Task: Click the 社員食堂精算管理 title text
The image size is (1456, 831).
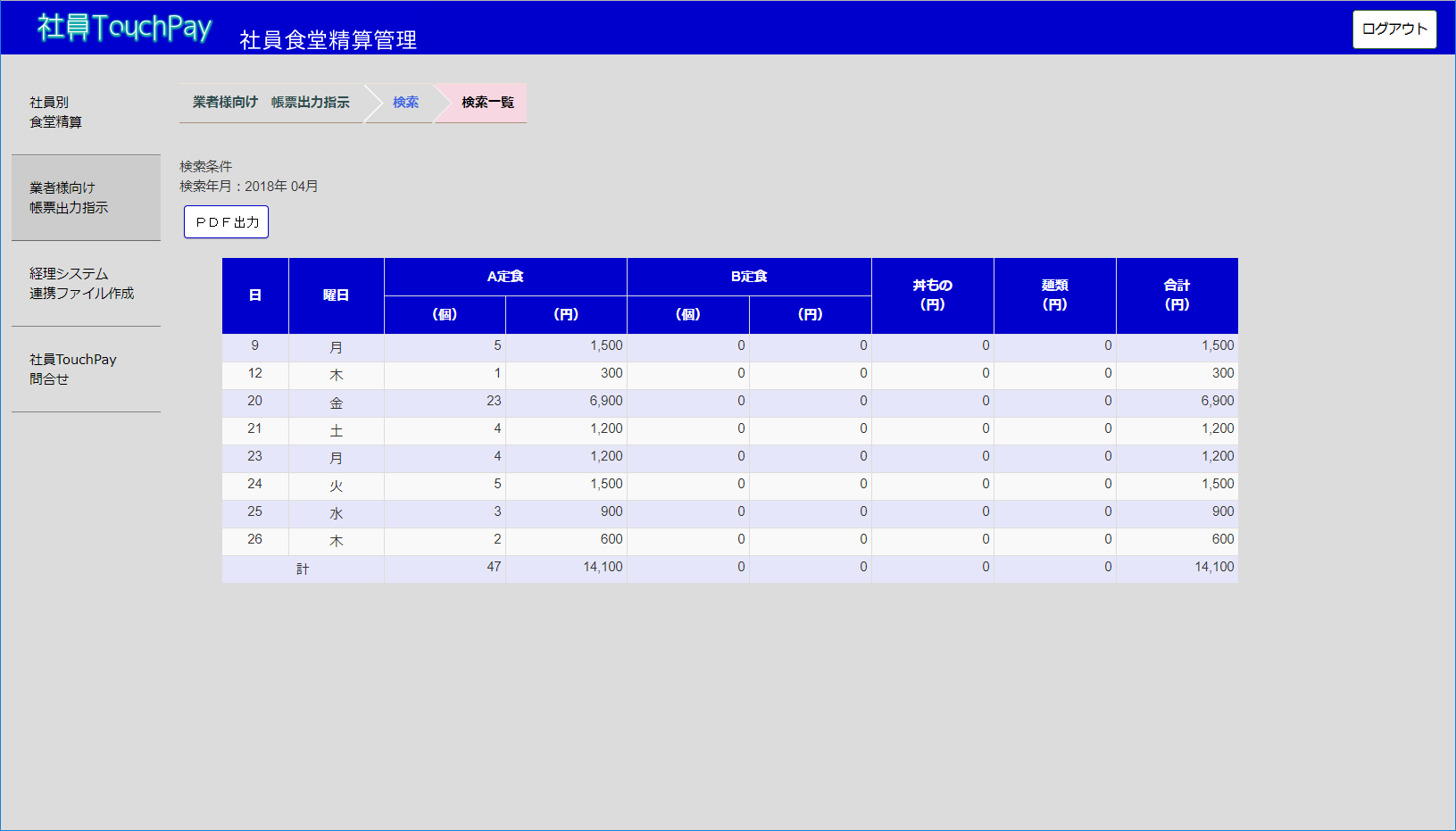Action: pyautogui.click(x=329, y=40)
